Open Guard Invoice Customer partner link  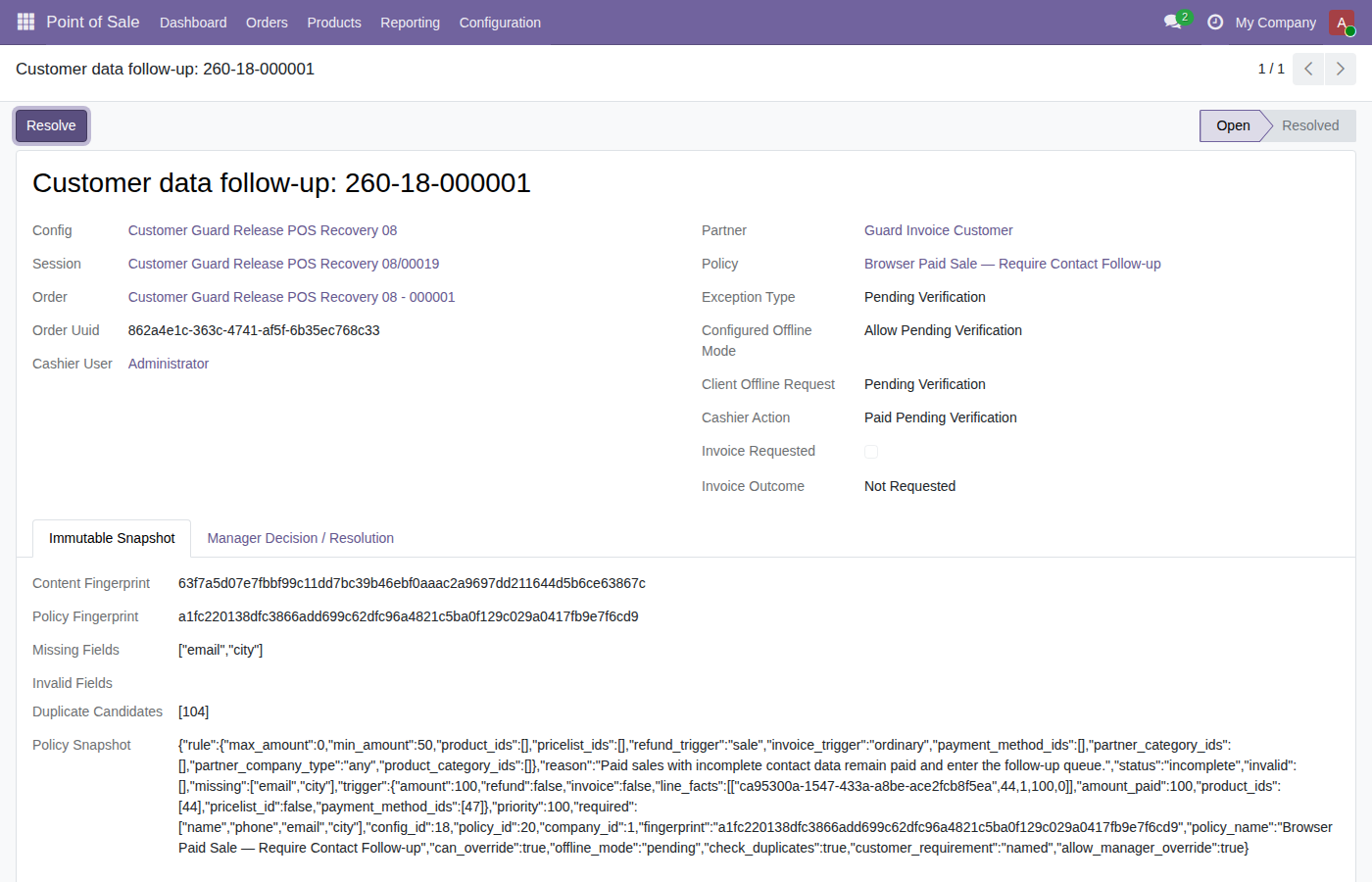pyautogui.click(x=939, y=230)
